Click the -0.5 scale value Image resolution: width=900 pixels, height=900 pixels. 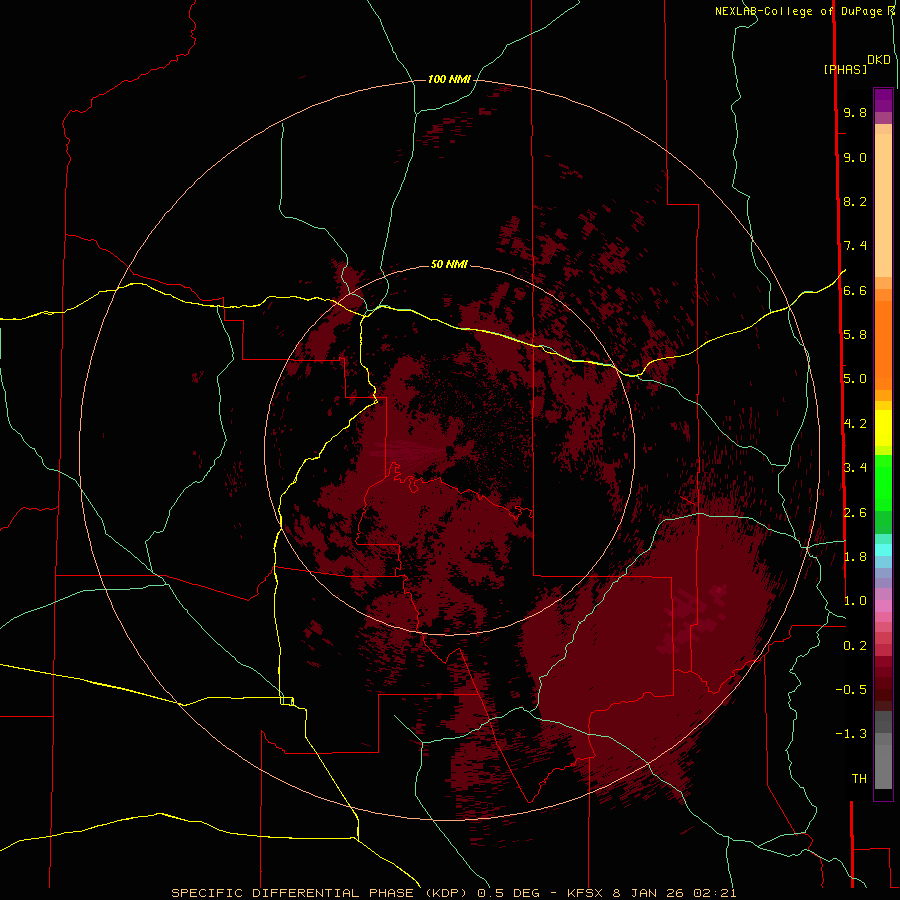click(x=851, y=690)
